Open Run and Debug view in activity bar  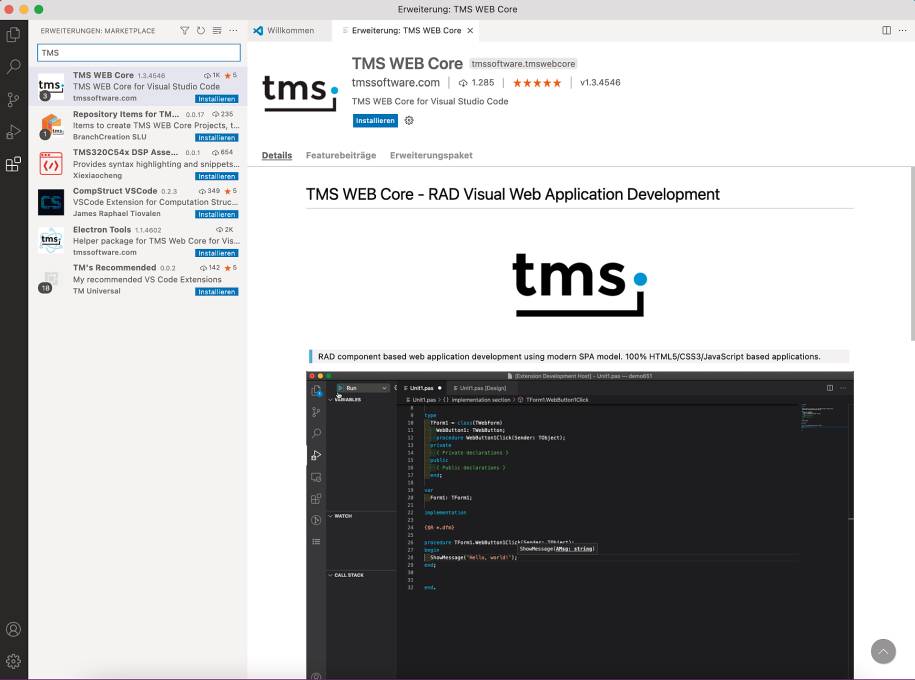click(x=13, y=132)
